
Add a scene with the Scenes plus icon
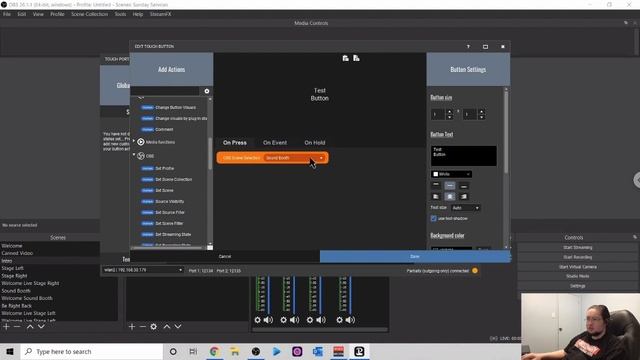(6, 327)
